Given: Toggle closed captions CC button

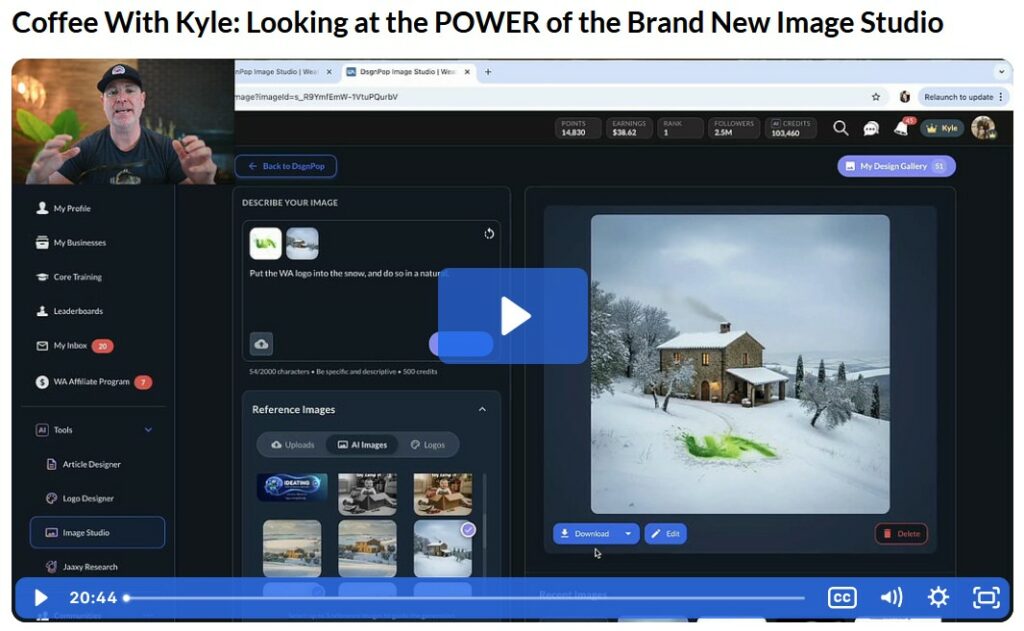Looking at the screenshot, I should pyautogui.click(x=842, y=598).
